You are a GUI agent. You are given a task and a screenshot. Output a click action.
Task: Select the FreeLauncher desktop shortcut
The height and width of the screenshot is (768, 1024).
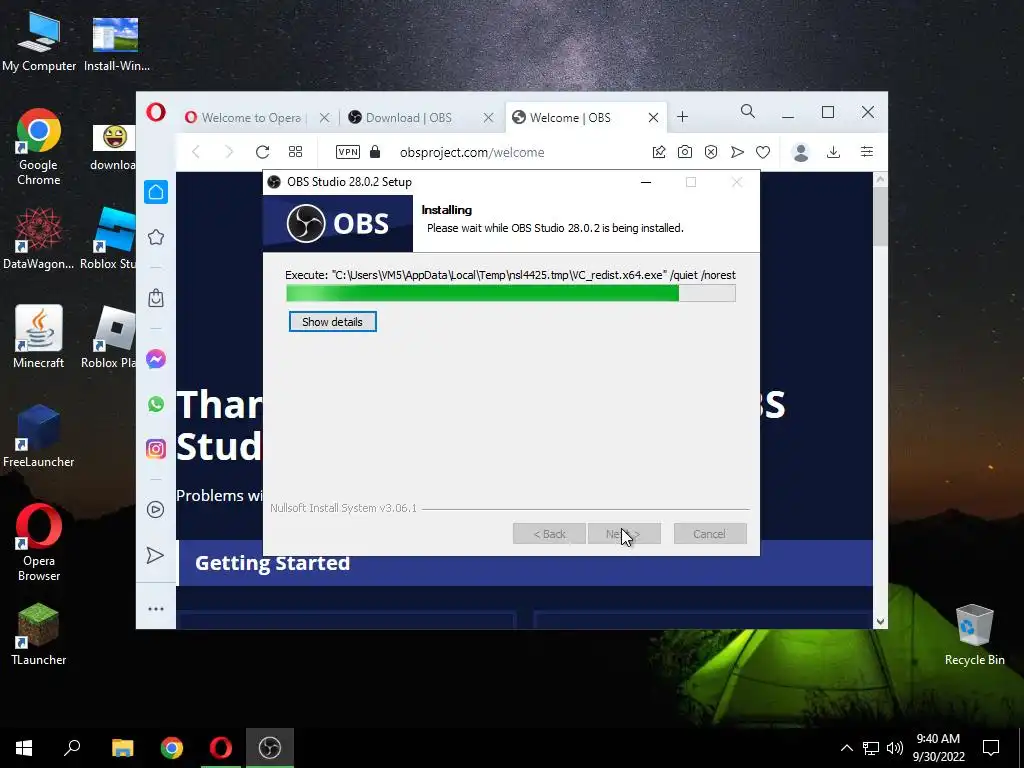click(x=39, y=436)
